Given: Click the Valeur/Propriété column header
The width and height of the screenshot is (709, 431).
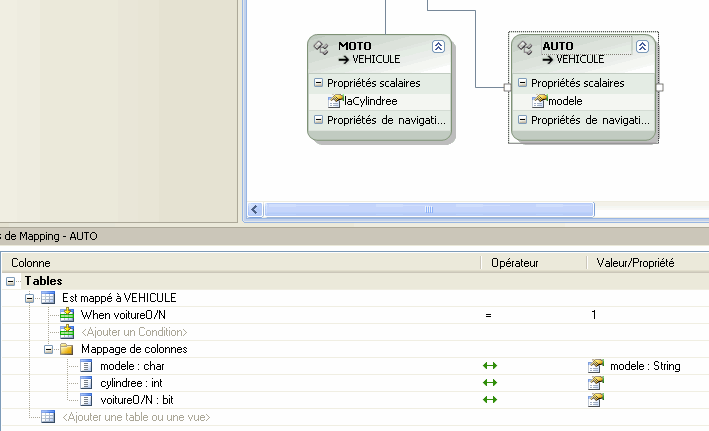Looking at the screenshot, I should click(x=635, y=263).
